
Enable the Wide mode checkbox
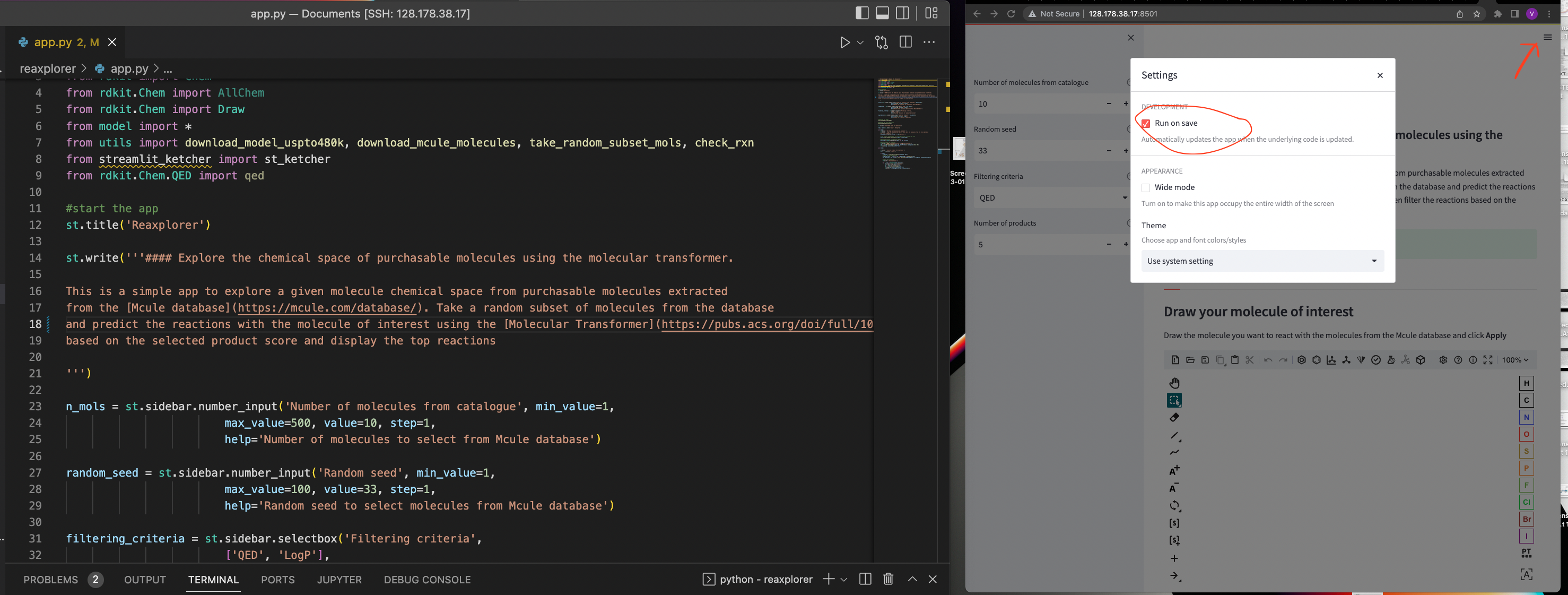coord(1146,187)
